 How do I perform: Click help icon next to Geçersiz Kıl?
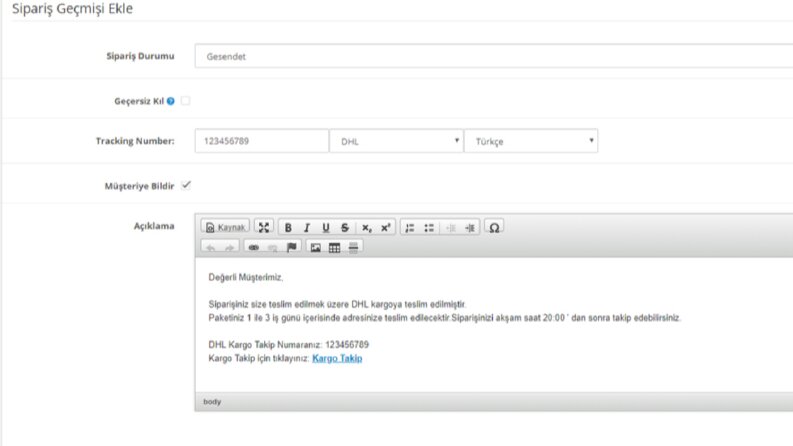point(171,101)
